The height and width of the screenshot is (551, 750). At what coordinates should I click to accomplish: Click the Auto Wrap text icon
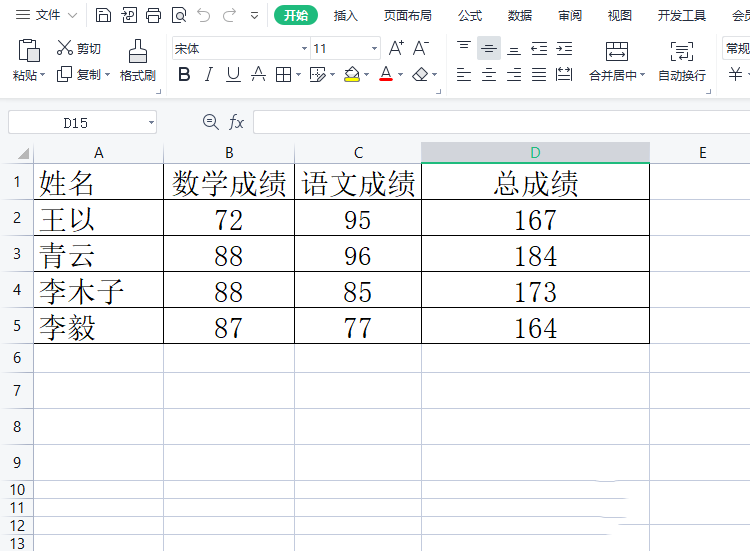[x=682, y=51]
